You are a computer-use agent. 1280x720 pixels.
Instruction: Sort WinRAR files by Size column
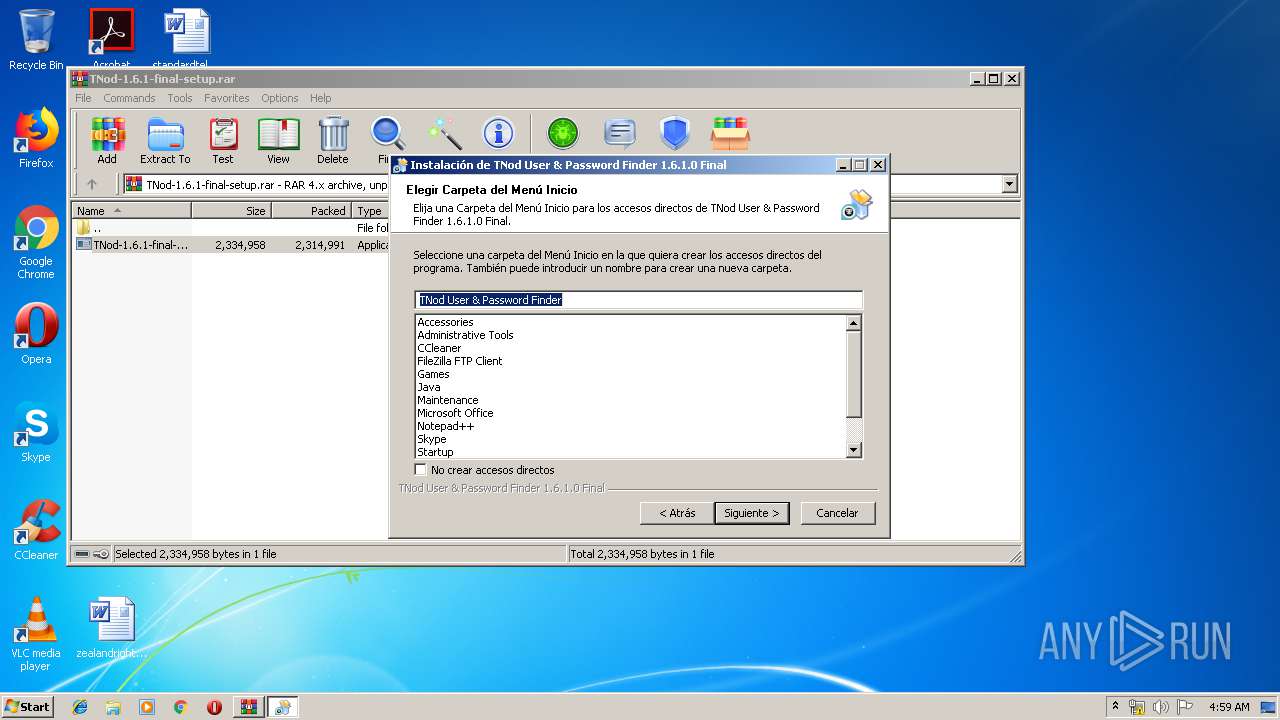point(231,211)
